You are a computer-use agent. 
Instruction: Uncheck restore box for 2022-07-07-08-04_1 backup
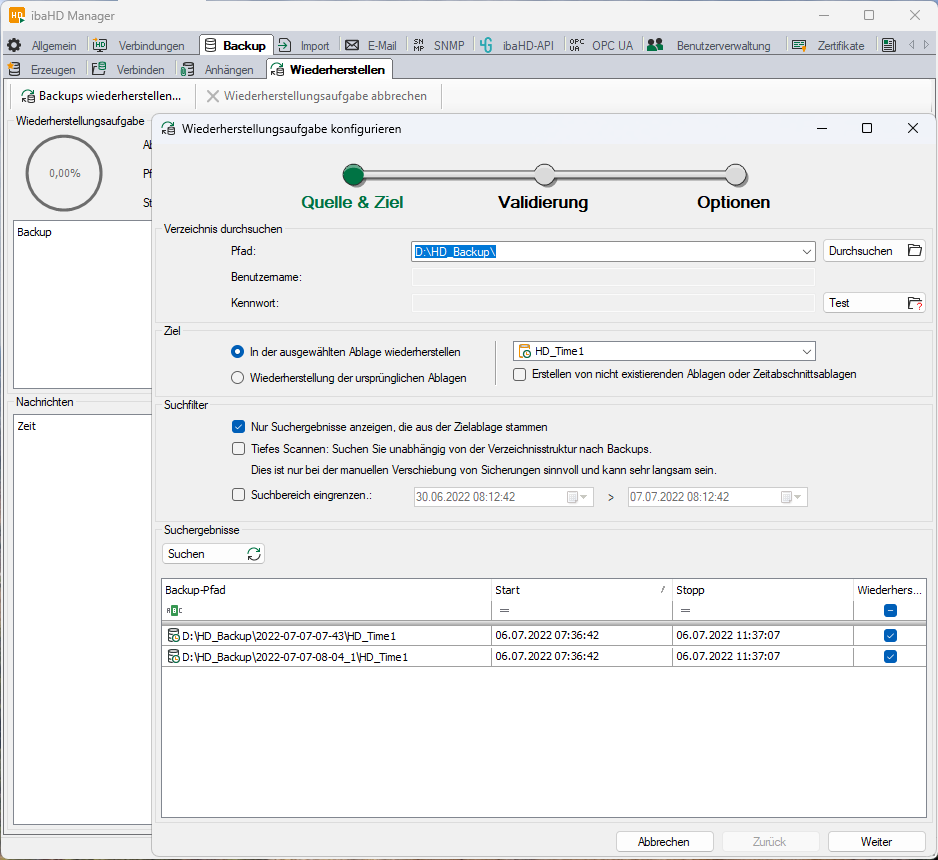click(x=890, y=657)
